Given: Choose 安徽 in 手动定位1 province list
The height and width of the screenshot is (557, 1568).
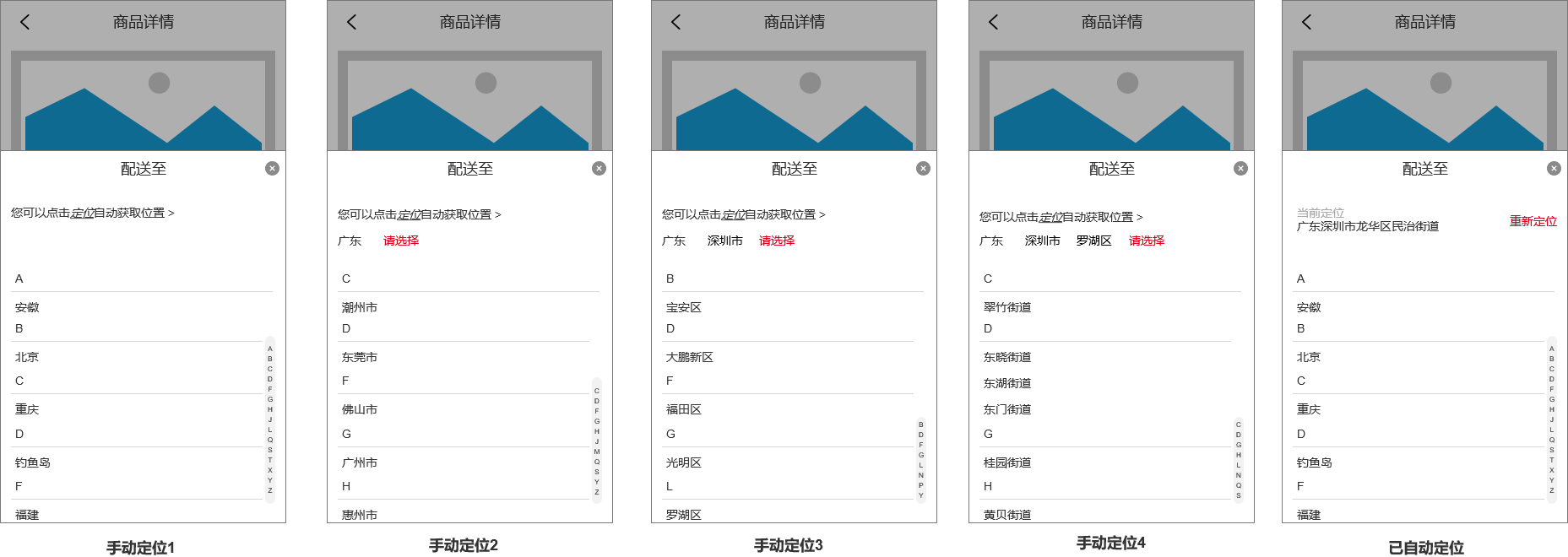Looking at the screenshot, I should click(x=27, y=307).
